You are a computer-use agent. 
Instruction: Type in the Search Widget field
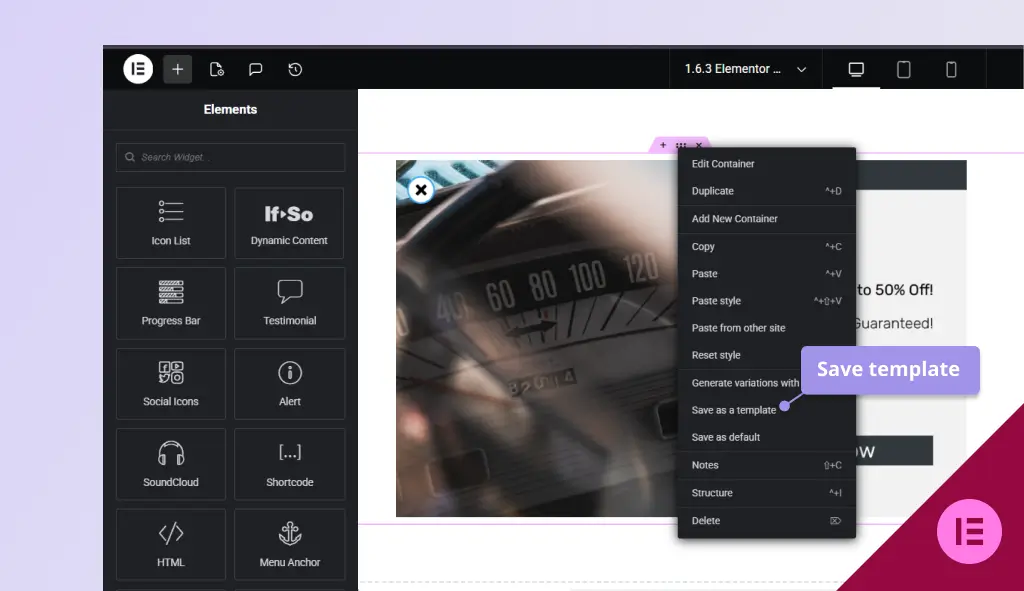tap(230, 157)
